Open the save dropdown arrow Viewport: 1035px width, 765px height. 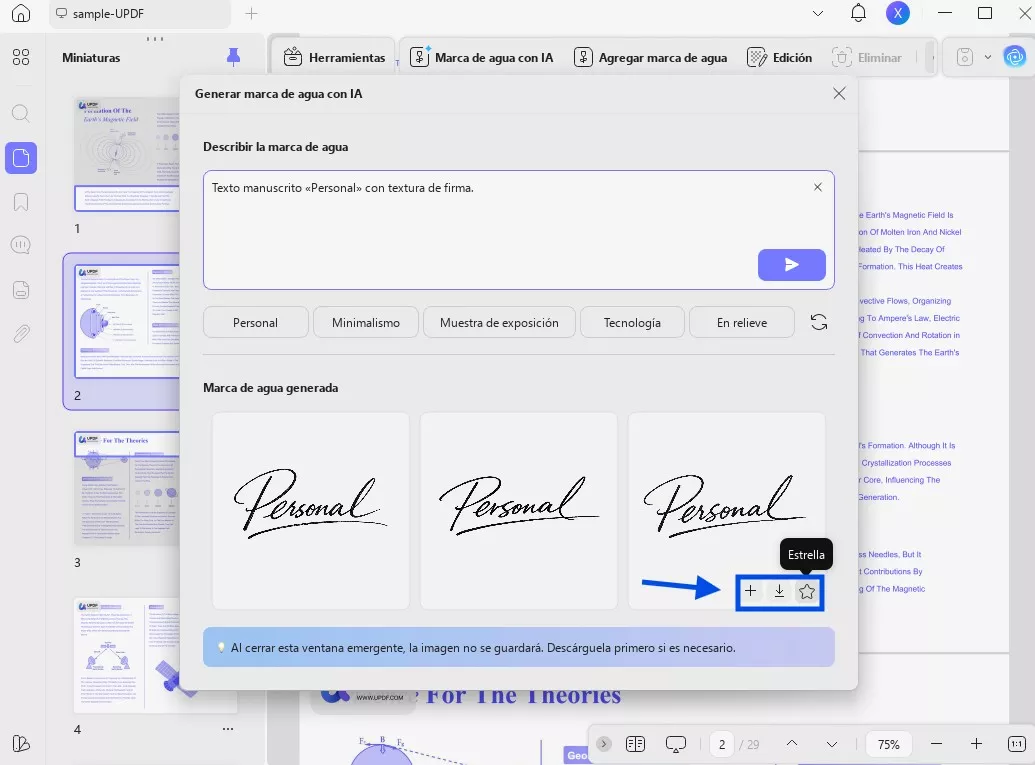coord(987,57)
